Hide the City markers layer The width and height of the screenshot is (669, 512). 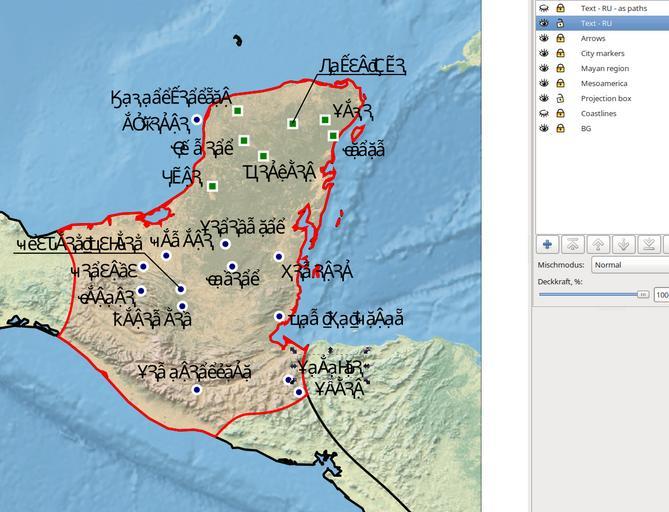[x=544, y=53]
